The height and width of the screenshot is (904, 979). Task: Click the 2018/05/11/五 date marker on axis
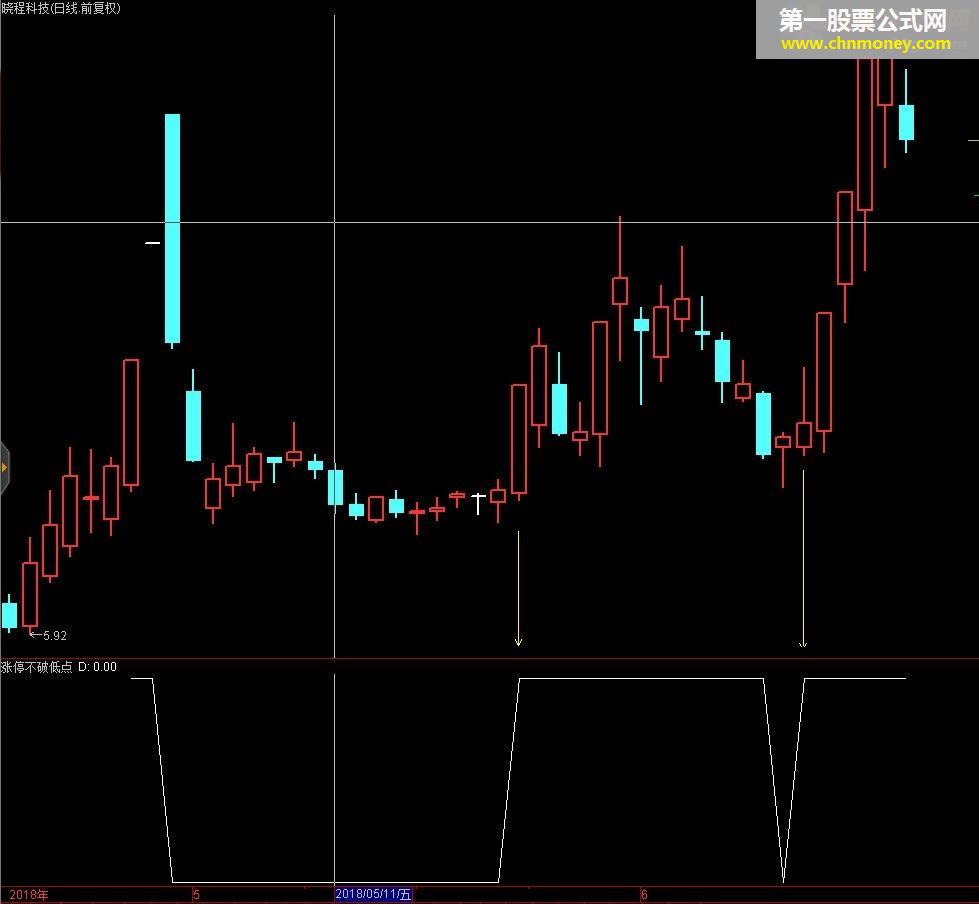coord(373,894)
